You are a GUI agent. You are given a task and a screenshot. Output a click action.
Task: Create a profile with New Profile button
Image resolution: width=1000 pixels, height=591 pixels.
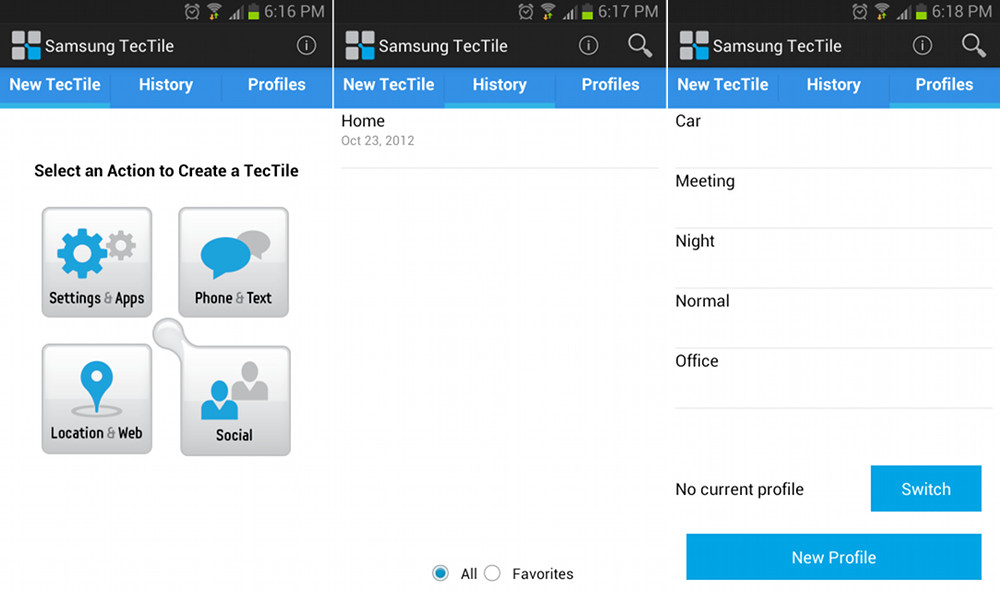tap(834, 557)
